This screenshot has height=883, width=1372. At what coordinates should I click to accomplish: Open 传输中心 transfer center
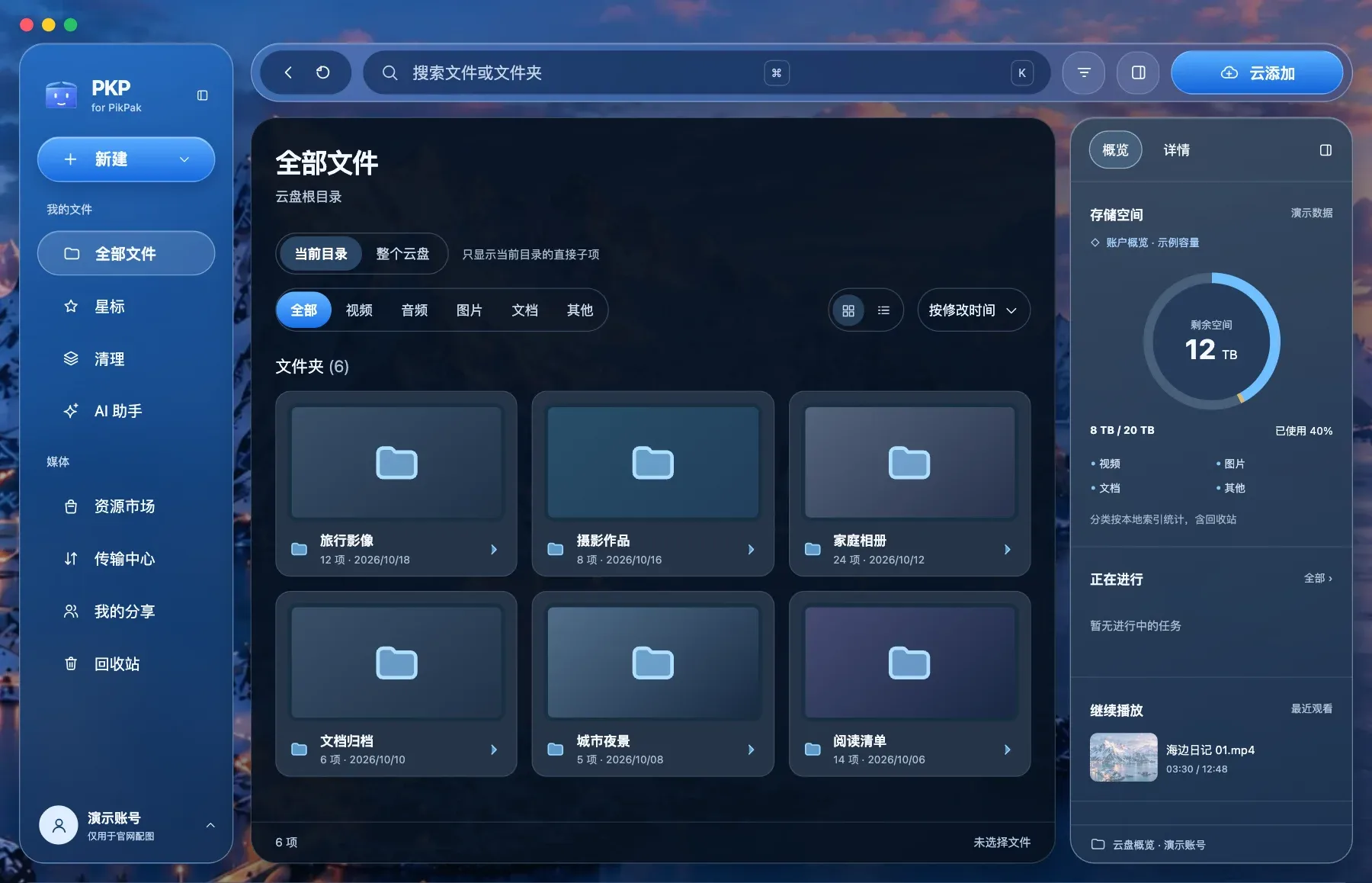point(126,559)
